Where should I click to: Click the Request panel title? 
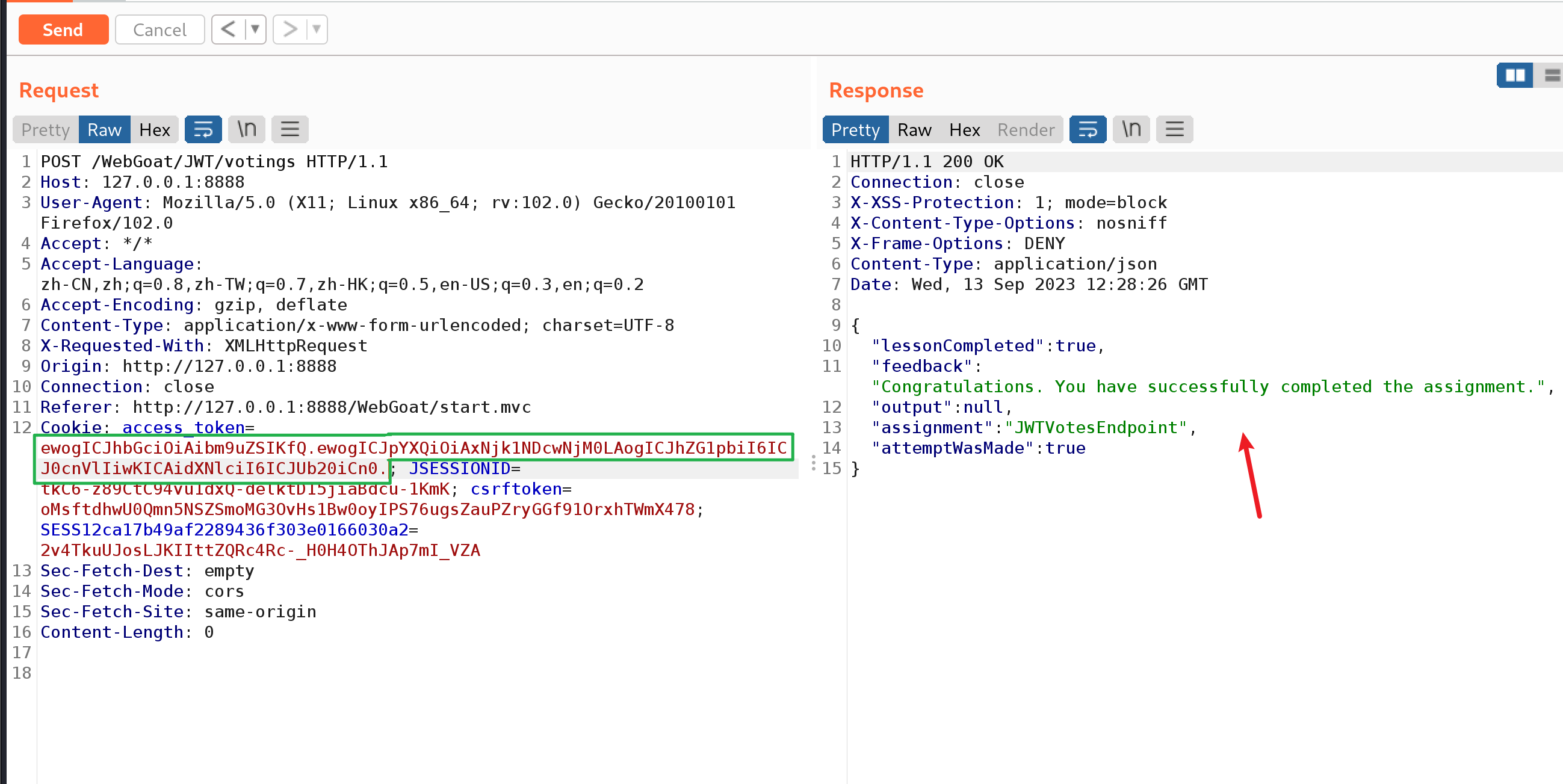(59, 90)
